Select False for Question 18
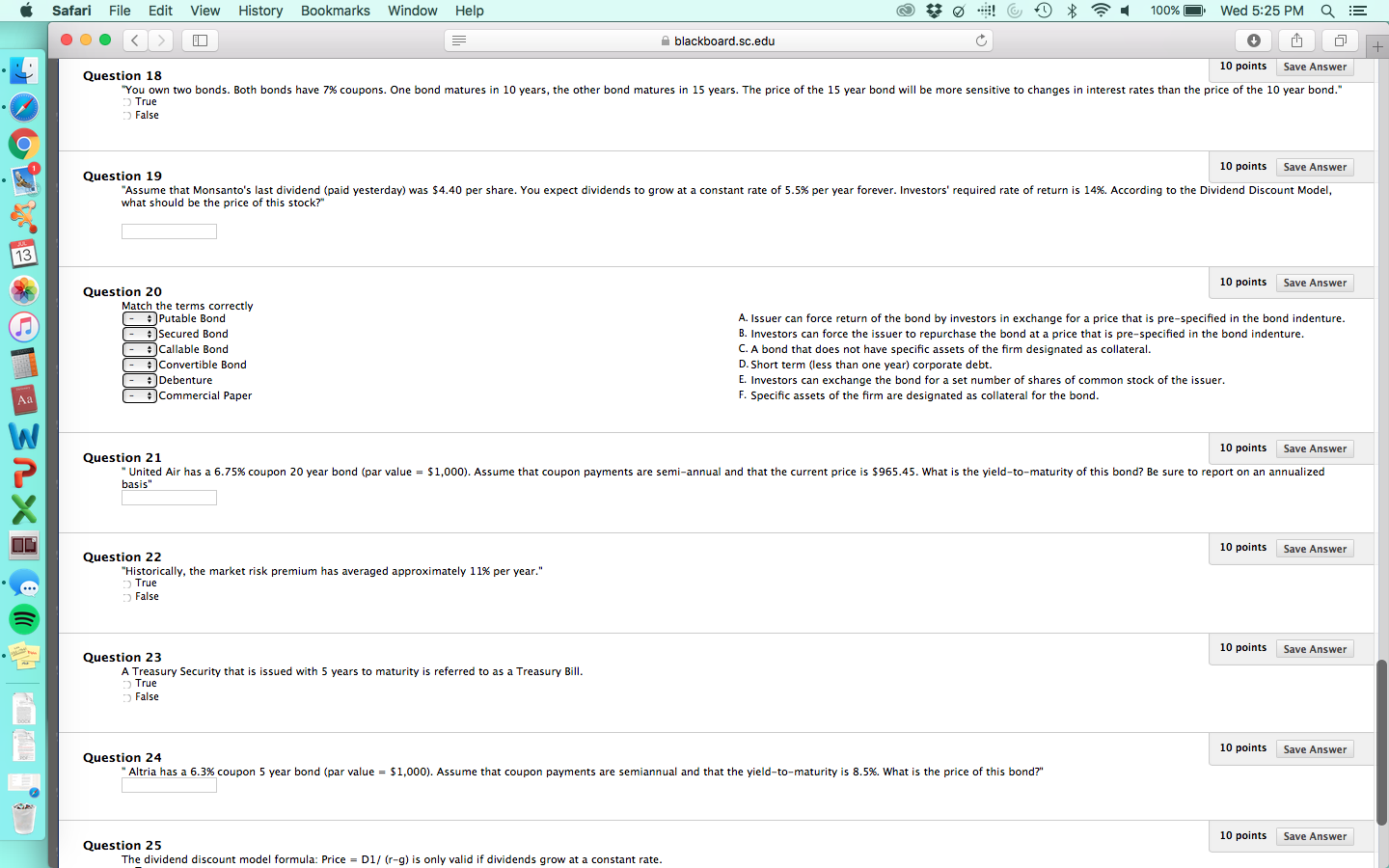 pyautogui.click(x=126, y=116)
